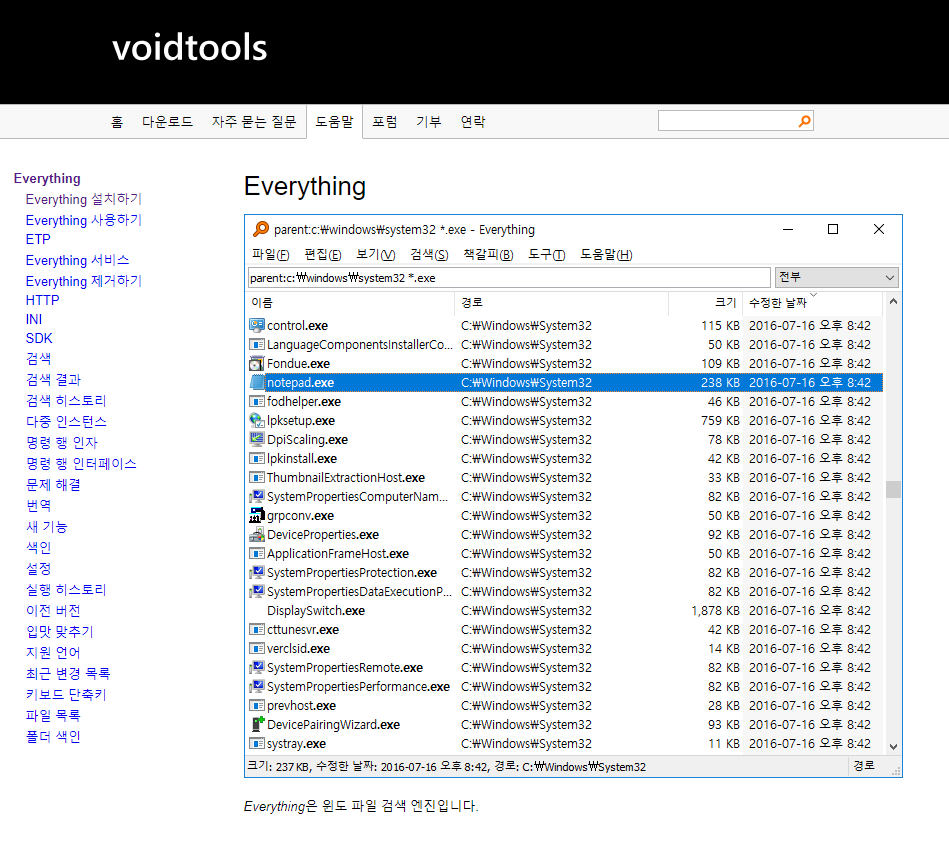Viewport: 949px width, 852px height.
Task: Sort by 수정한 날짜 column header
Action: 813,303
